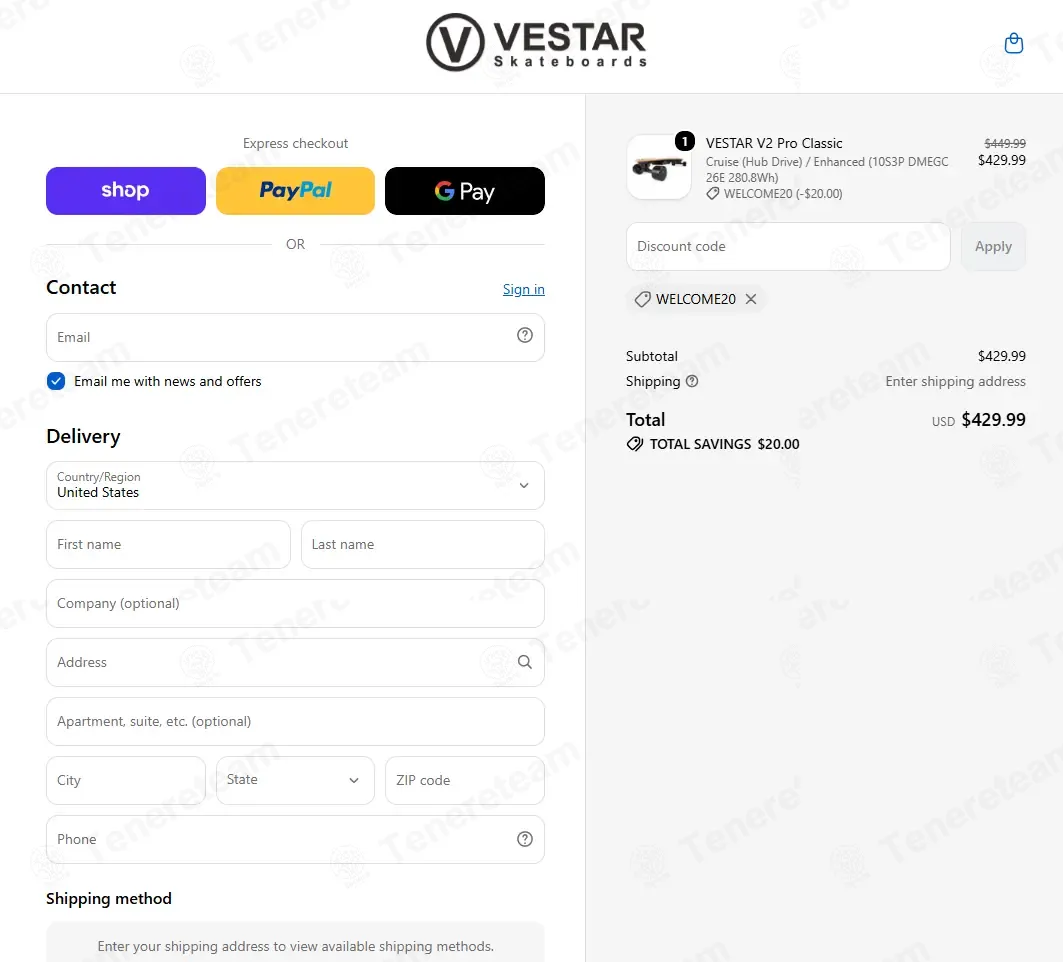Click the discount tag icon under product
1063x962 pixels.
pos(713,194)
